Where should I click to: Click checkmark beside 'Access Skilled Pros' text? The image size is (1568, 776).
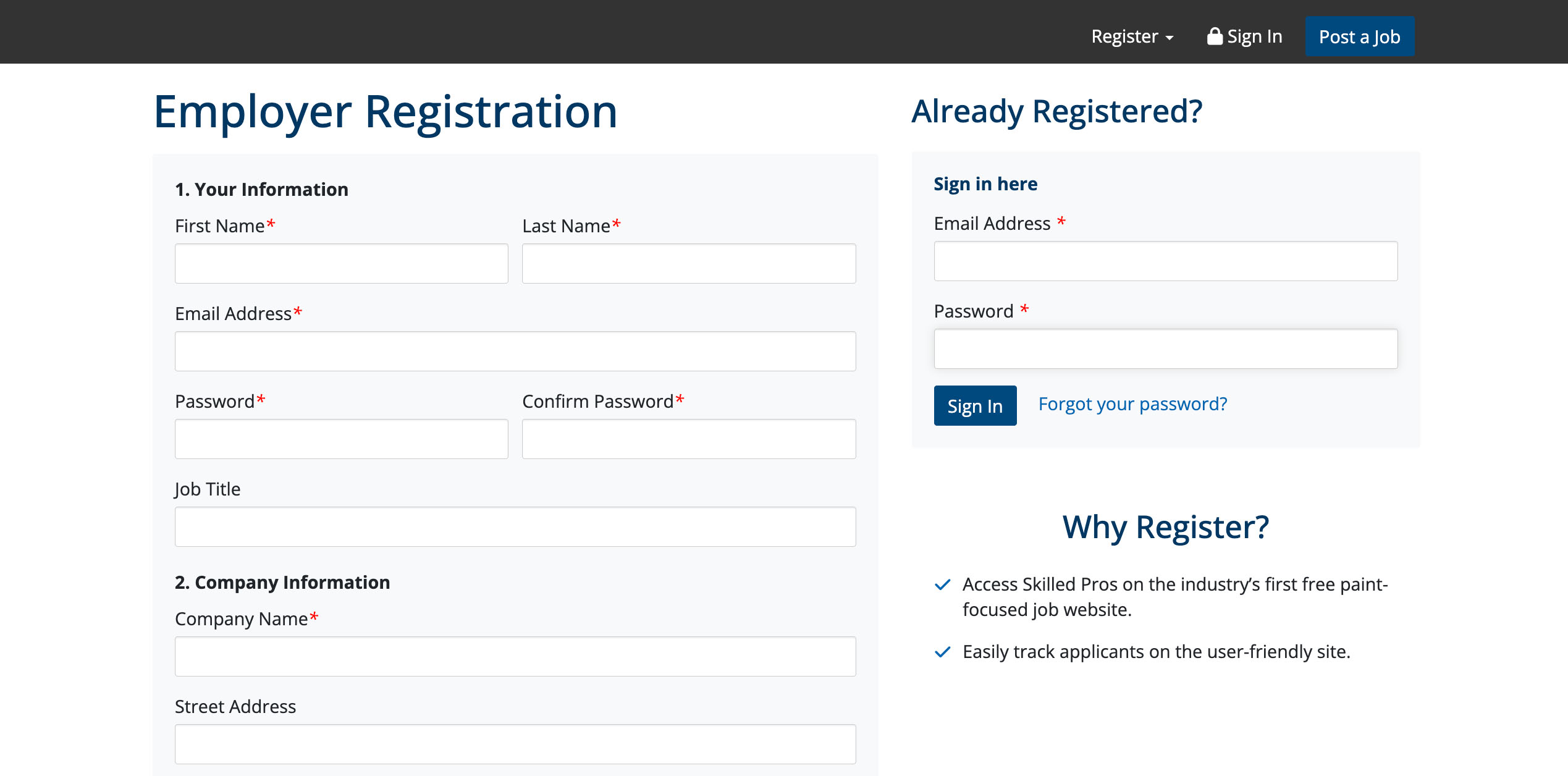[943, 584]
